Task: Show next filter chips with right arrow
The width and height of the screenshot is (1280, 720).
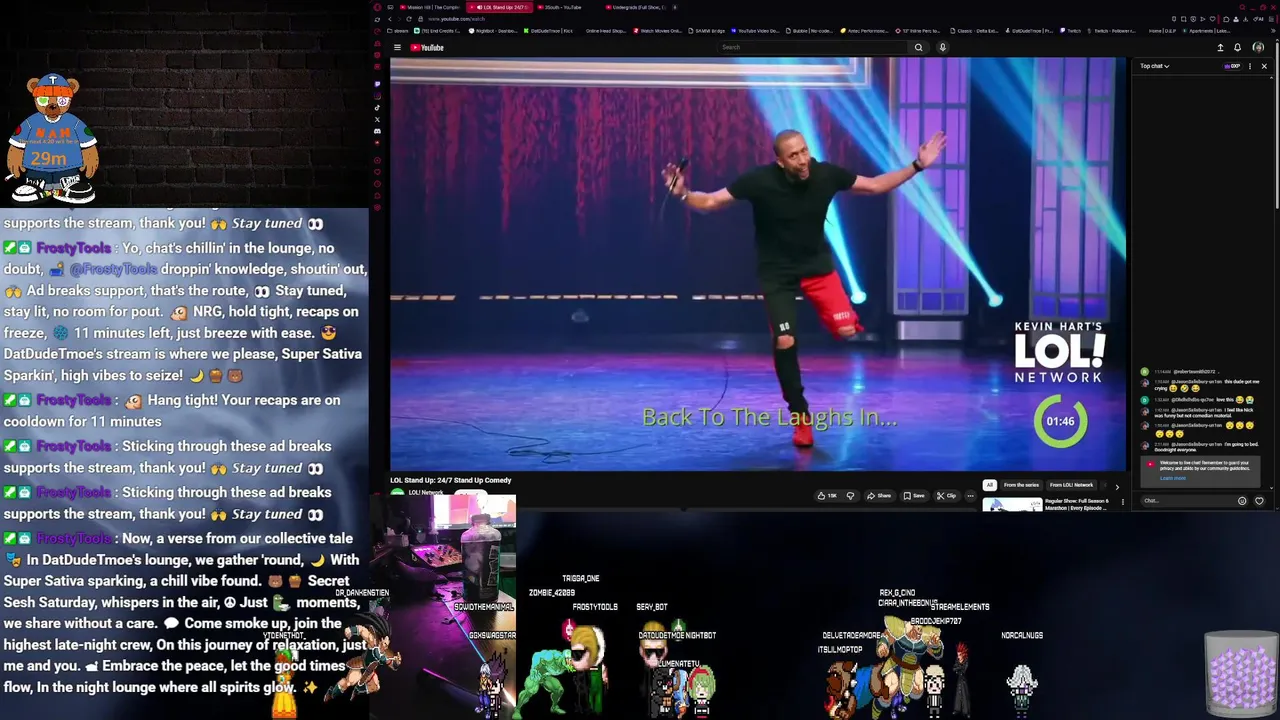Action: 1117,486
